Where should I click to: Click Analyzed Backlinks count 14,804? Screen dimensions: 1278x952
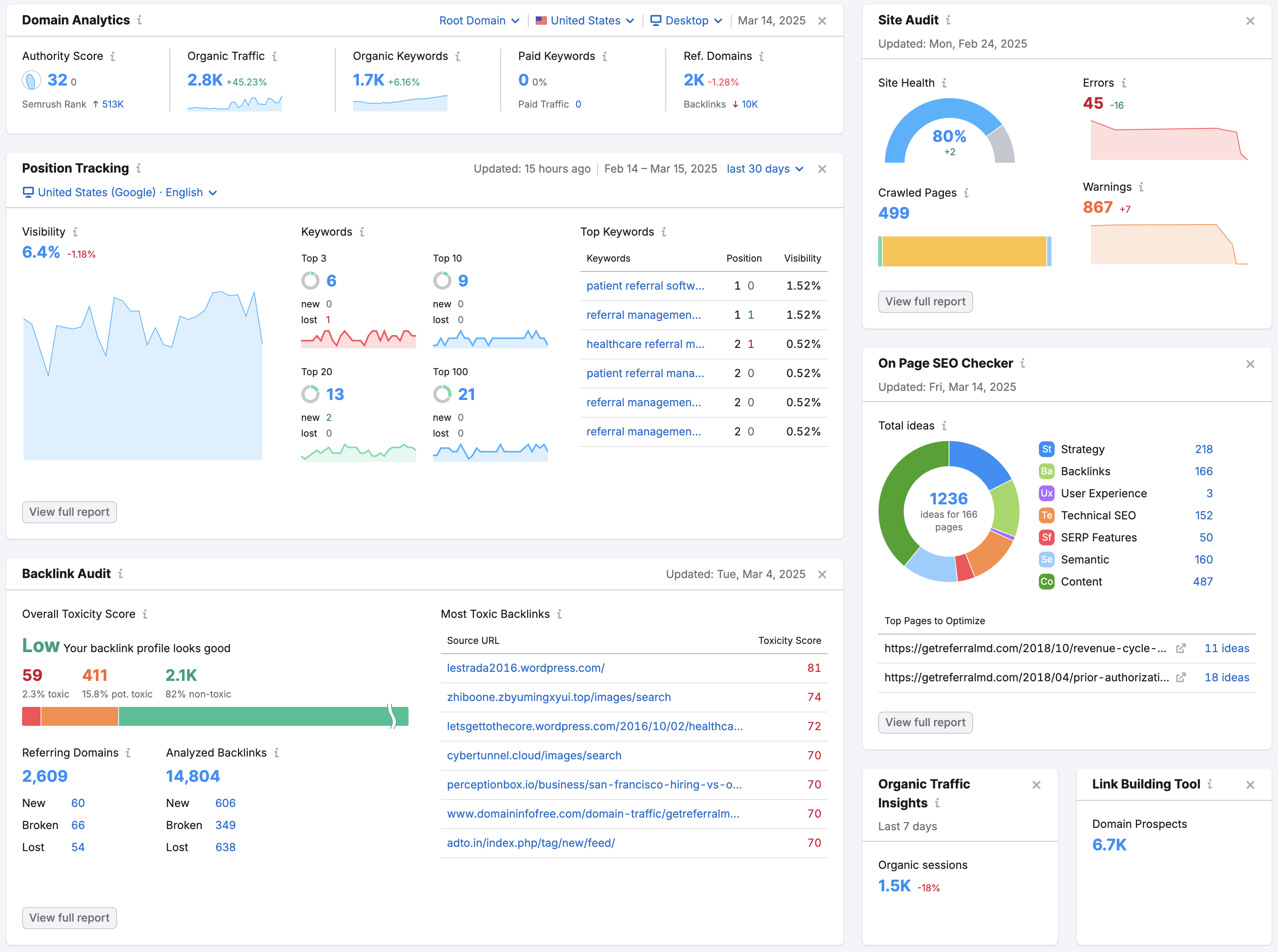click(x=193, y=776)
